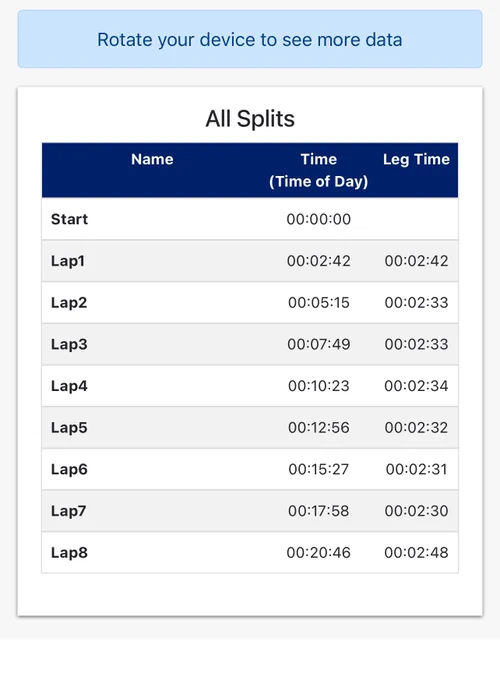500x680 pixels.
Task: Select the Name column header
Action: point(152,159)
